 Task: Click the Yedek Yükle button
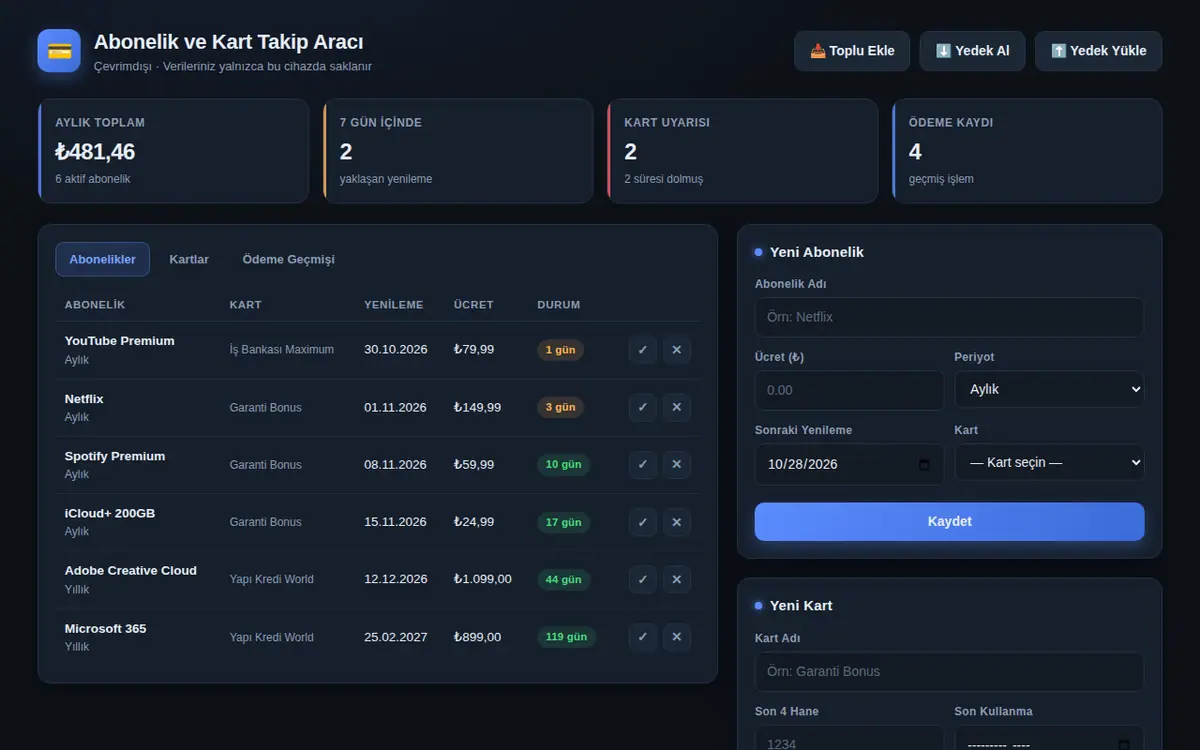click(x=1098, y=51)
